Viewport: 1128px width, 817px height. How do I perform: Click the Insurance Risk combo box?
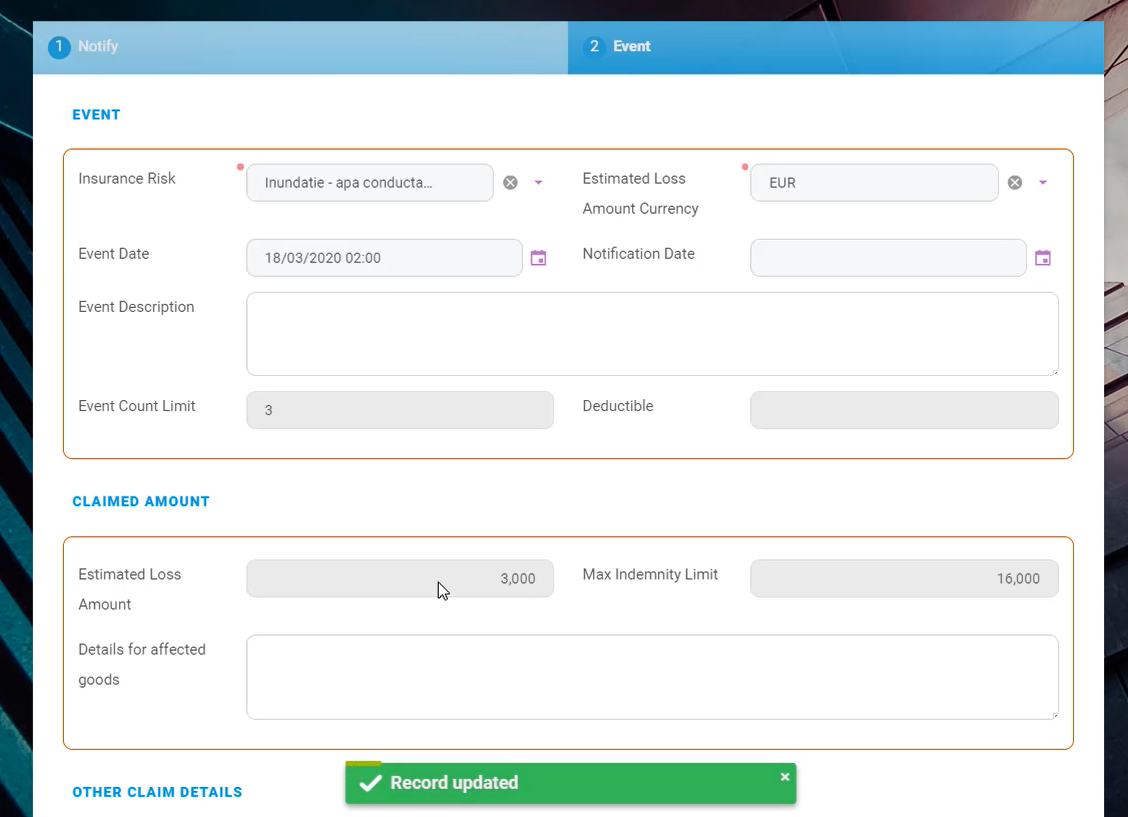pos(369,183)
